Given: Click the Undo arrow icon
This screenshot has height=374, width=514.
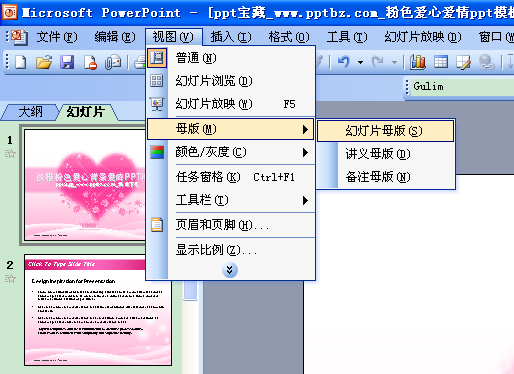Looking at the screenshot, I should [x=344, y=62].
